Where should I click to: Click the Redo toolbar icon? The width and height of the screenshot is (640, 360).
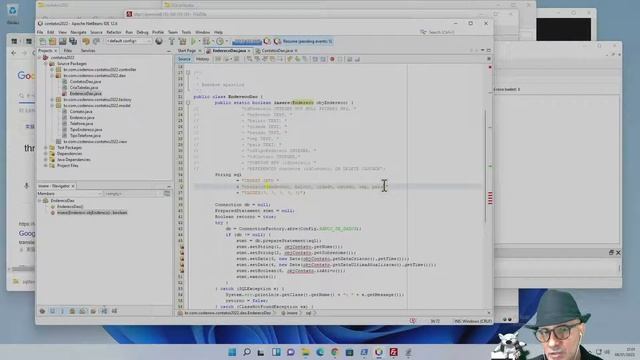pos(96,41)
